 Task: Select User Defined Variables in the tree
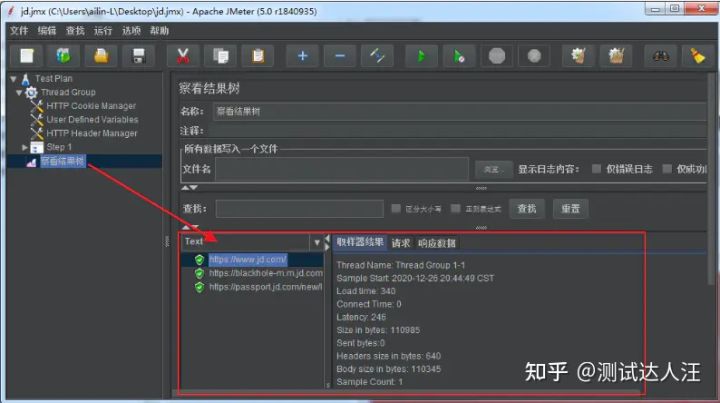(92, 119)
